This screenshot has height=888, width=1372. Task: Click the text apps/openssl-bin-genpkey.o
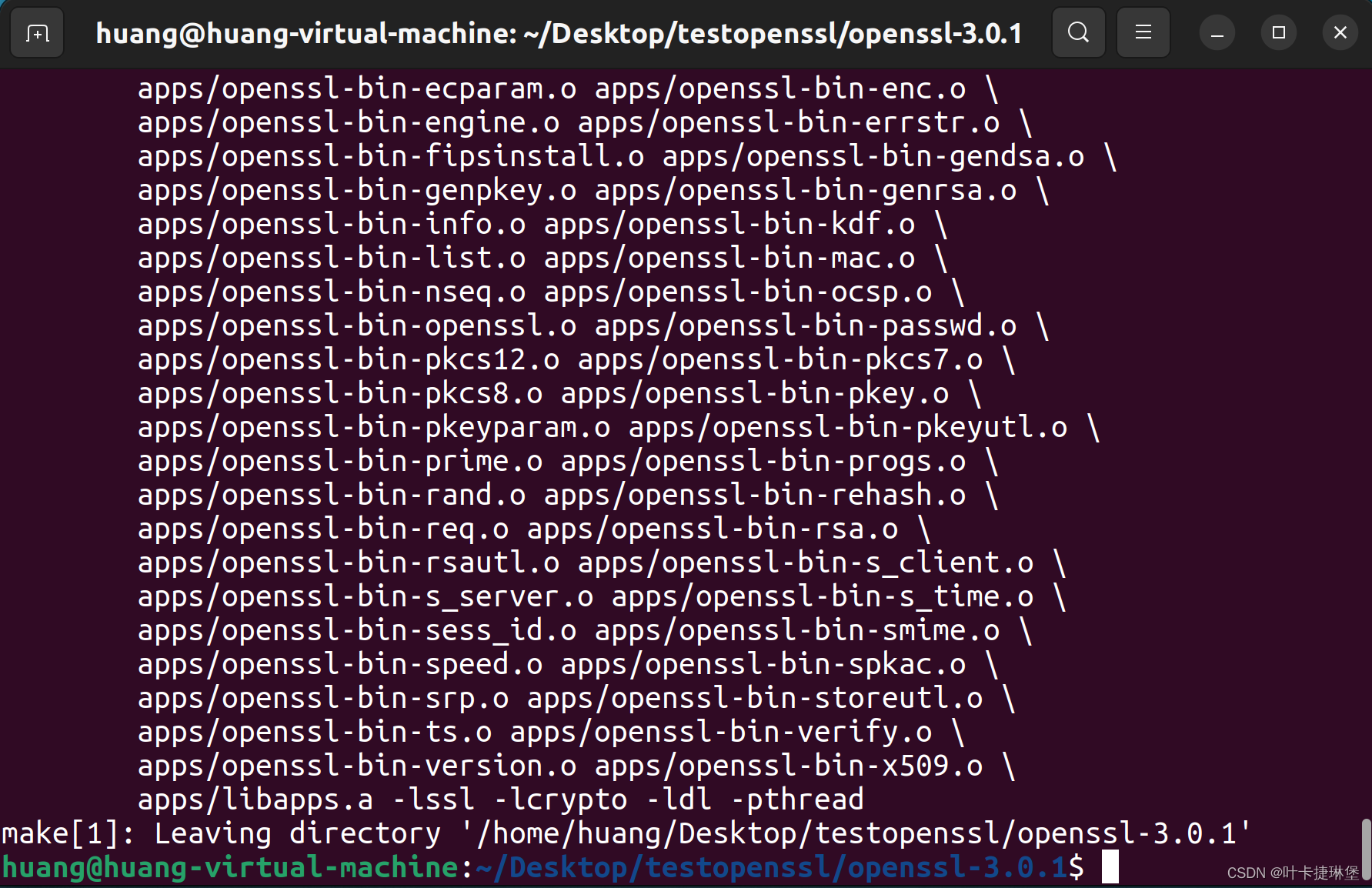[357, 191]
